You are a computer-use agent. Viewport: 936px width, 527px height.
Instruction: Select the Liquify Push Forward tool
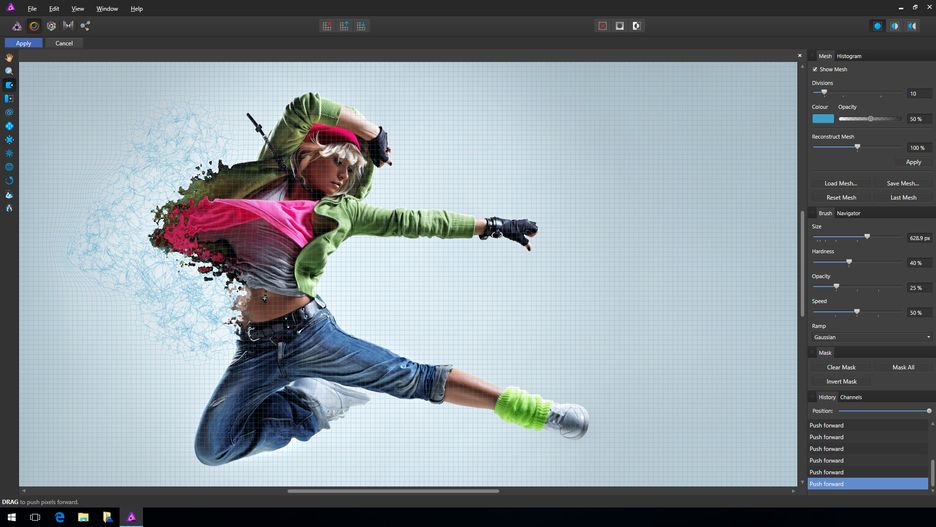coord(9,85)
